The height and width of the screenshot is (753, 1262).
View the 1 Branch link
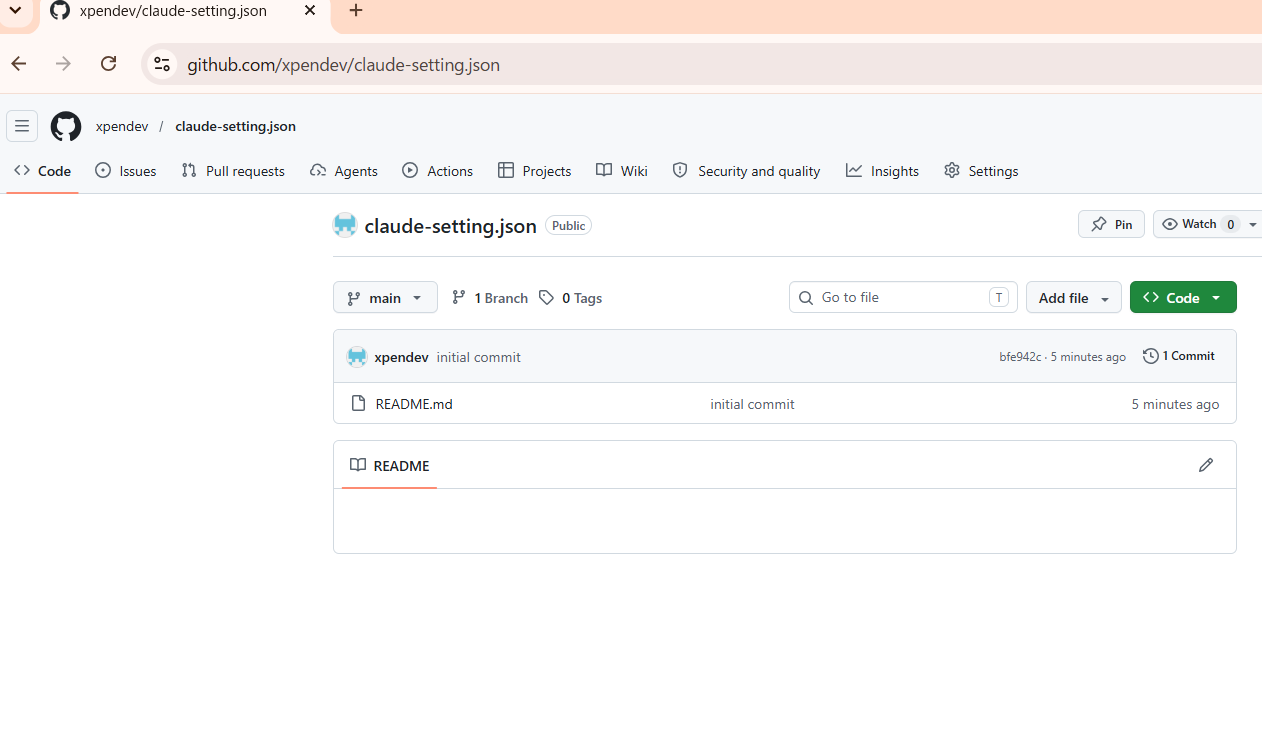490,298
